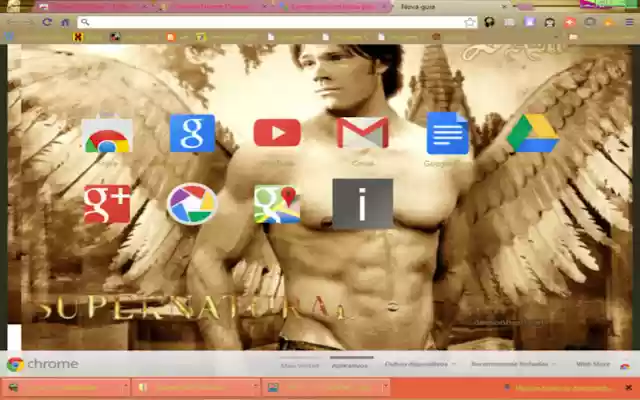This screenshot has height=400, width=640.
Task: Select the 'Mais visitados' footer tab
Action: pyautogui.click(x=300, y=365)
